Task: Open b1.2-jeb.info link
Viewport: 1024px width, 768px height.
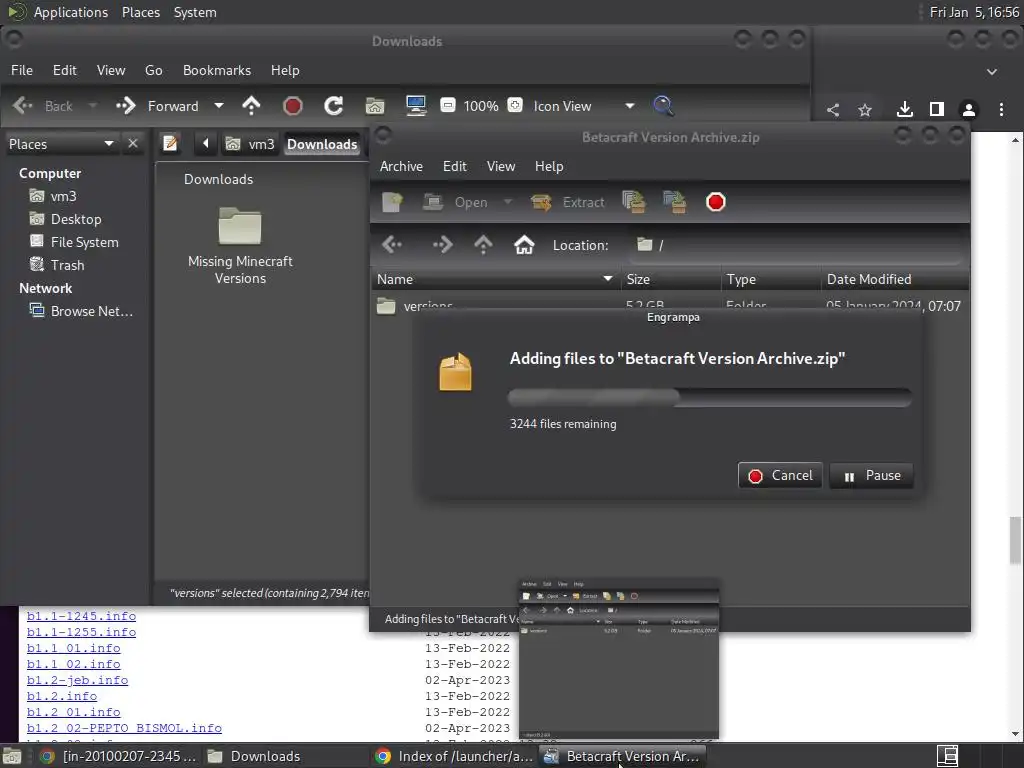Action: pos(78,680)
